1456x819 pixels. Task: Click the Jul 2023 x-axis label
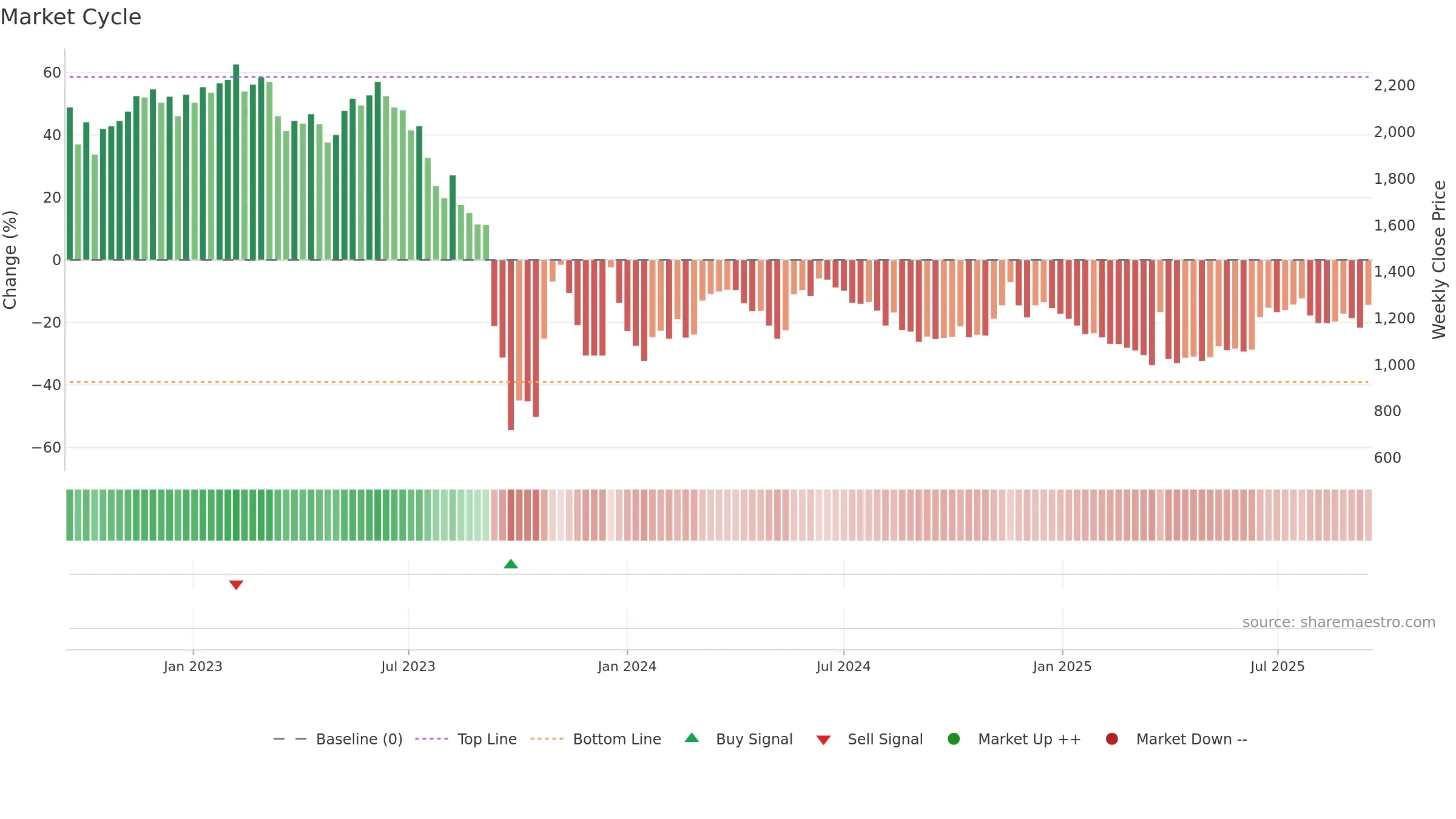pos(408,666)
